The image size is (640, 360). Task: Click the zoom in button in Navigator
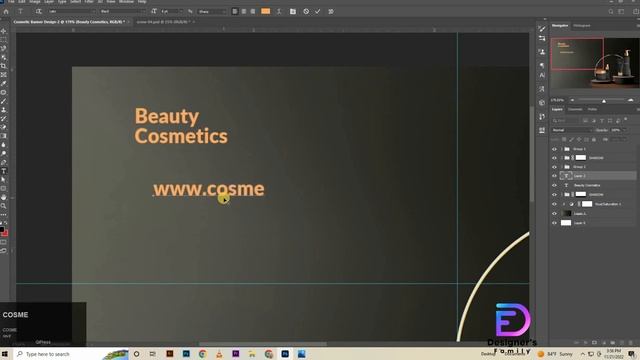[x=631, y=100]
